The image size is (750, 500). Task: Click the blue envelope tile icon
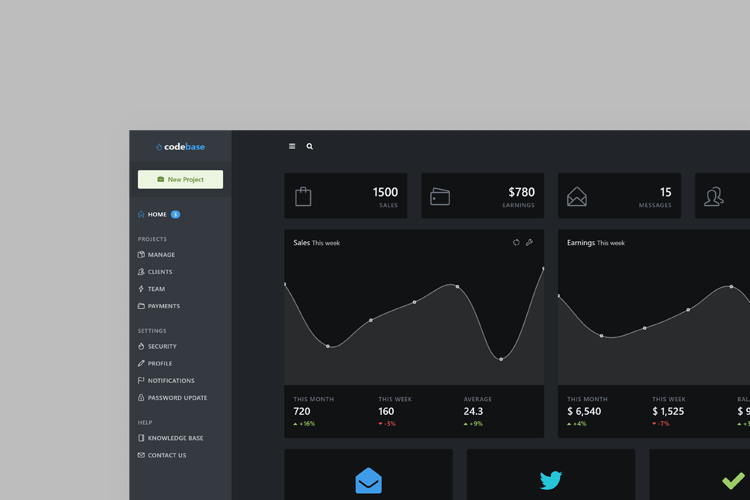click(x=368, y=481)
